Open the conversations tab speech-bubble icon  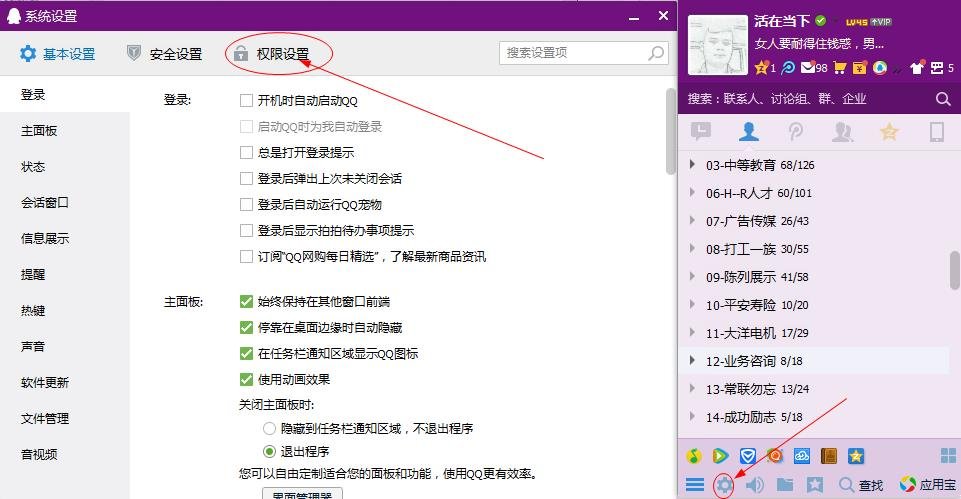click(x=701, y=131)
